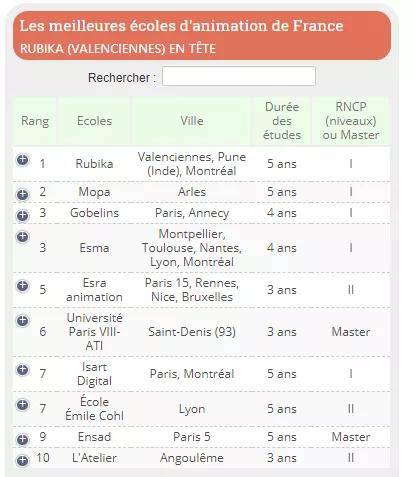415x477 pixels.
Task: Sort table by Rang column header
Action: pos(35,121)
